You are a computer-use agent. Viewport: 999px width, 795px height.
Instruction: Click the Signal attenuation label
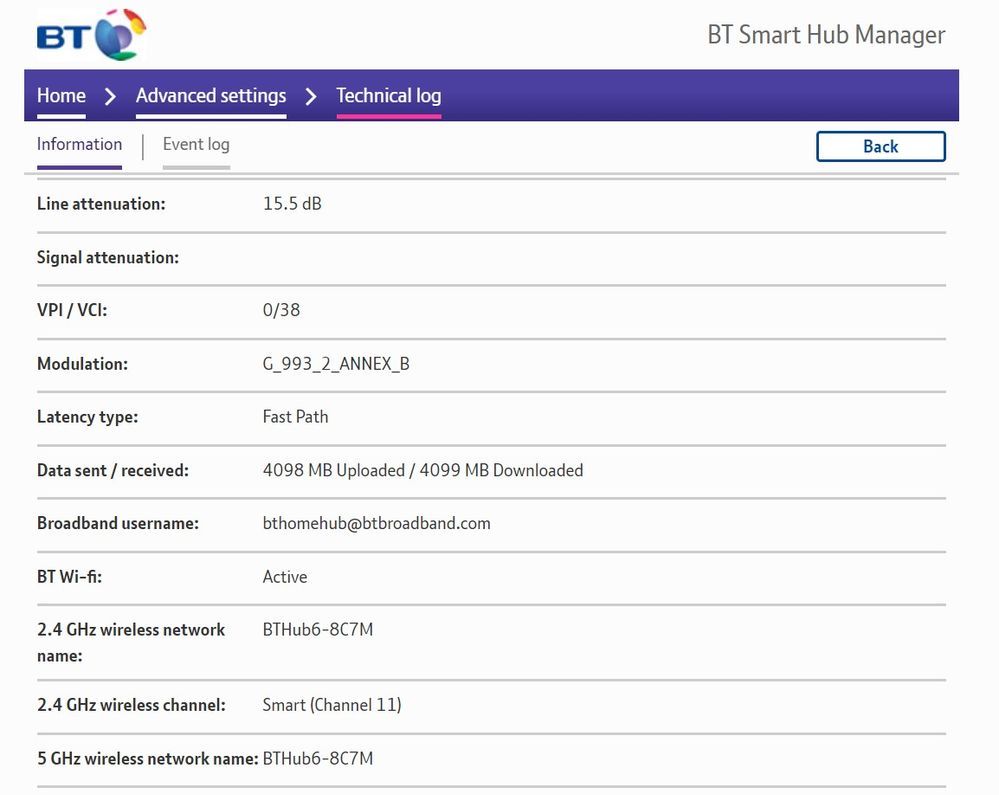(108, 257)
